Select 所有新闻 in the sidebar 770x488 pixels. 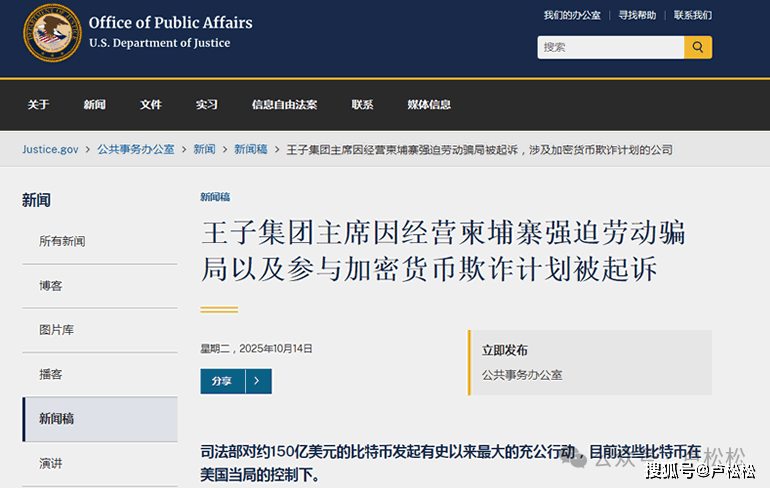pyautogui.click(x=62, y=241)
